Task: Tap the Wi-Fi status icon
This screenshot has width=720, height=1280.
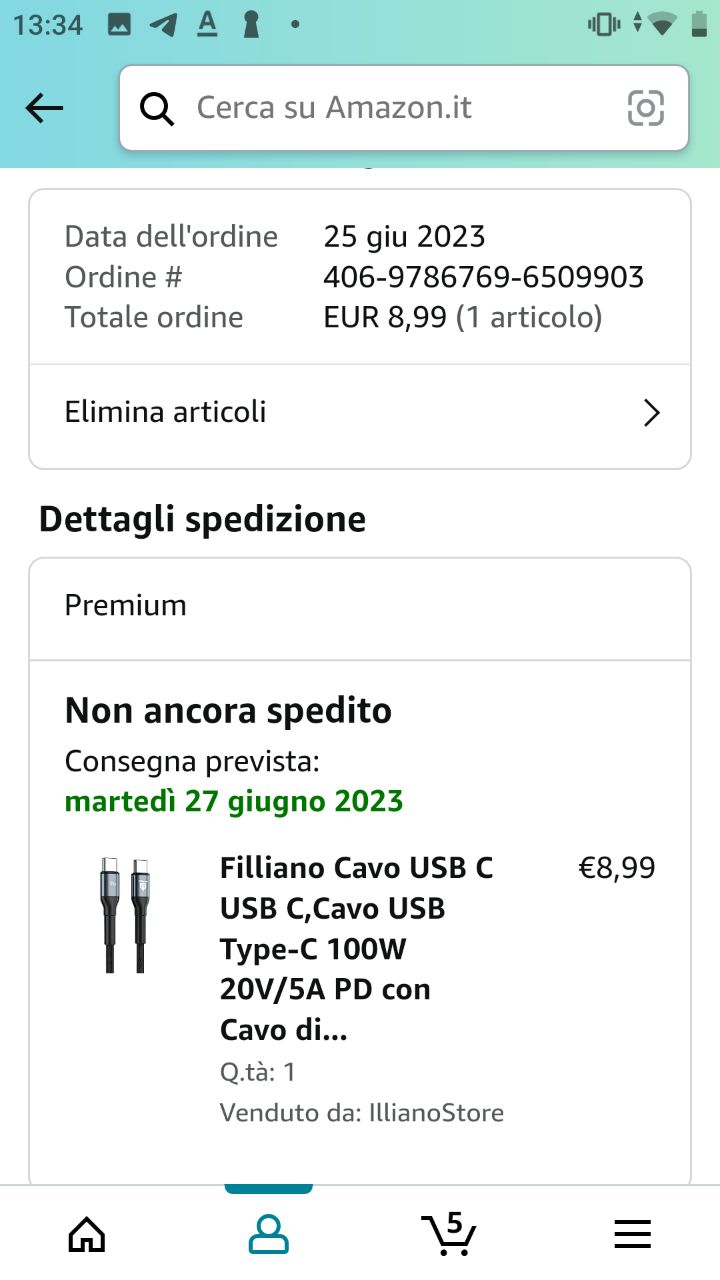Action: tap(662, 24)
